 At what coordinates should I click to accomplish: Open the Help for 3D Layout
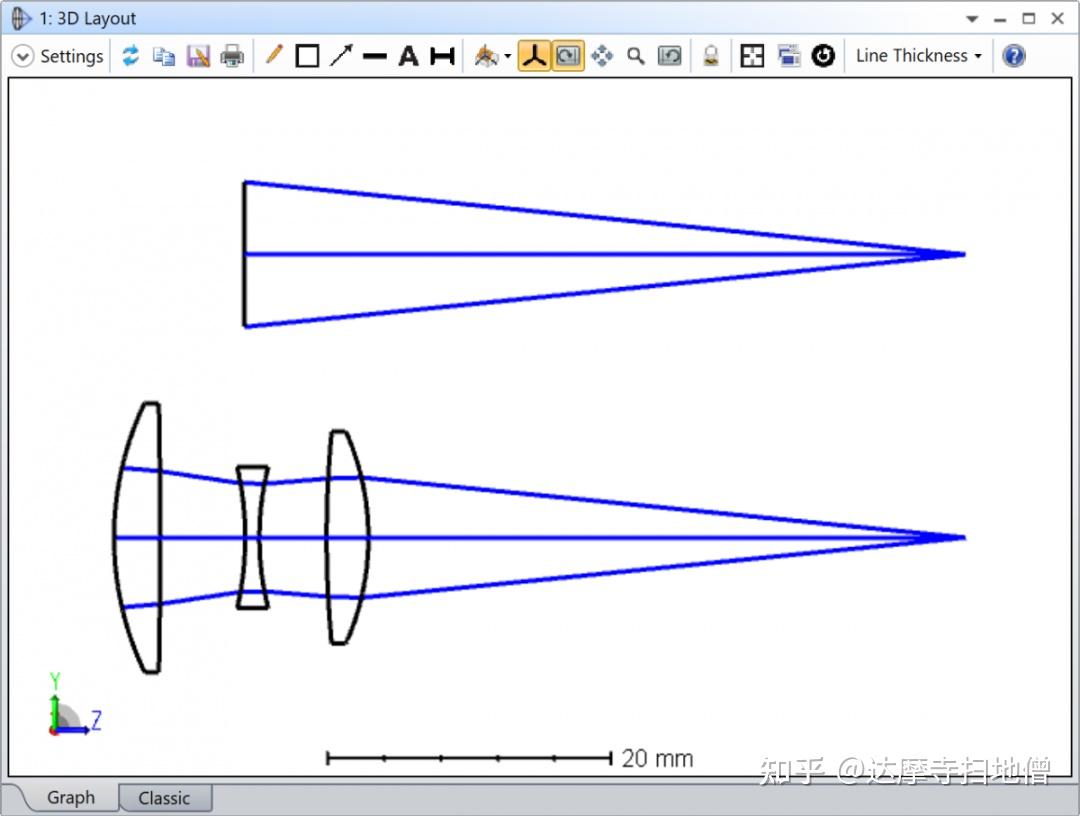click(x=1013, y=55)
